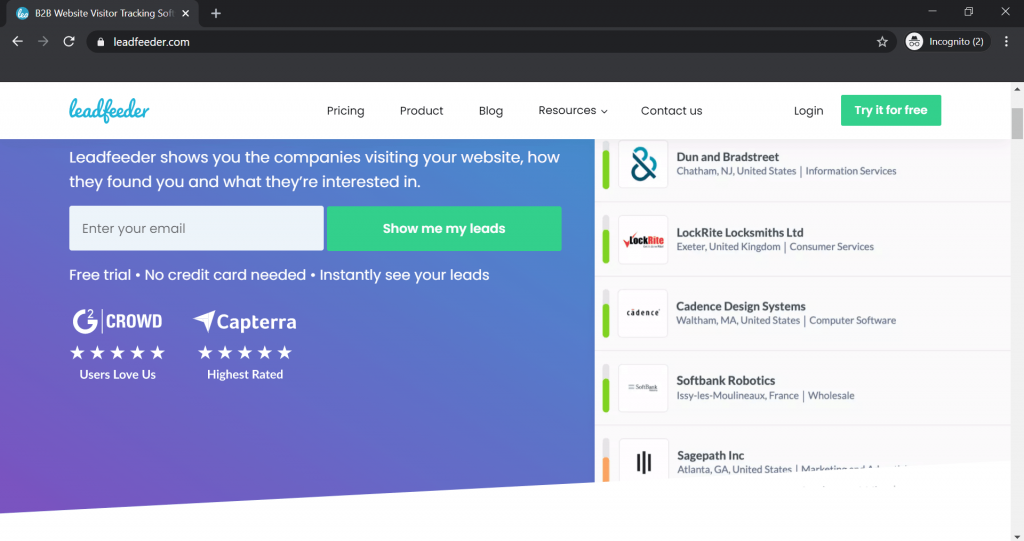Click G2 Crowd star rating
Viewport: 1024px width, 541px height.
tap(118, 353)
